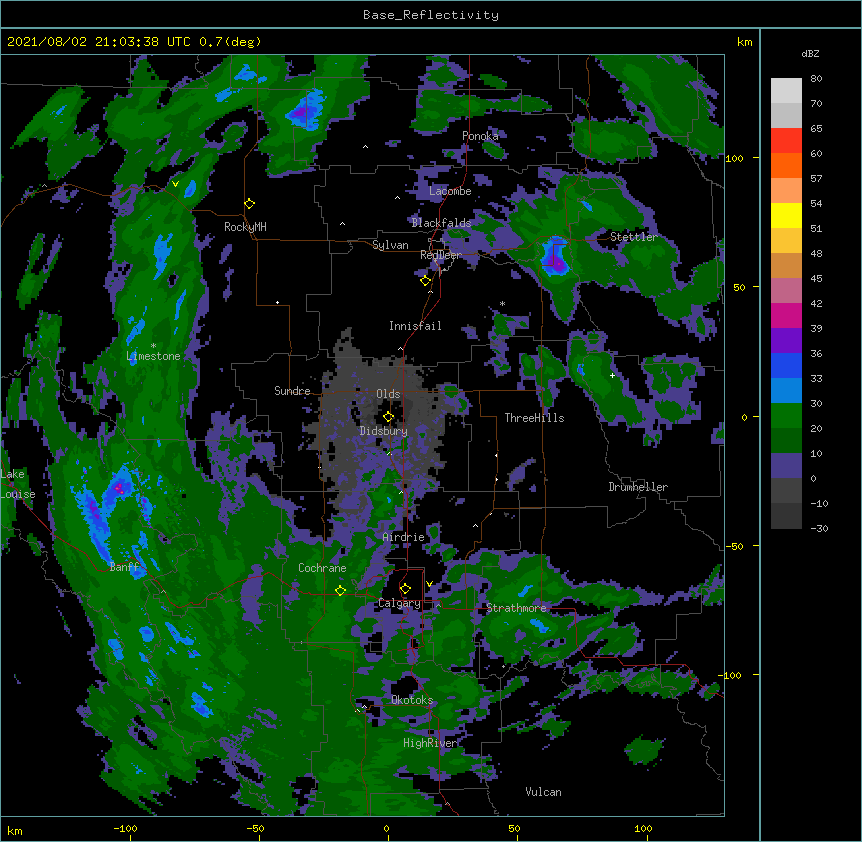The width and height of the screenshot is (862, 842).
Task: Click the dBZ legend heading
Action: 810,53
